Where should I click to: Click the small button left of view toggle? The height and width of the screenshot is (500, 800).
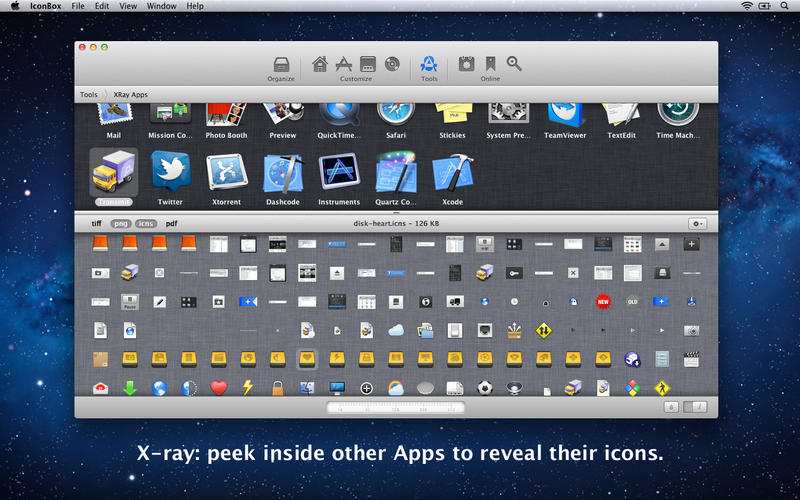tap(671, 407)
